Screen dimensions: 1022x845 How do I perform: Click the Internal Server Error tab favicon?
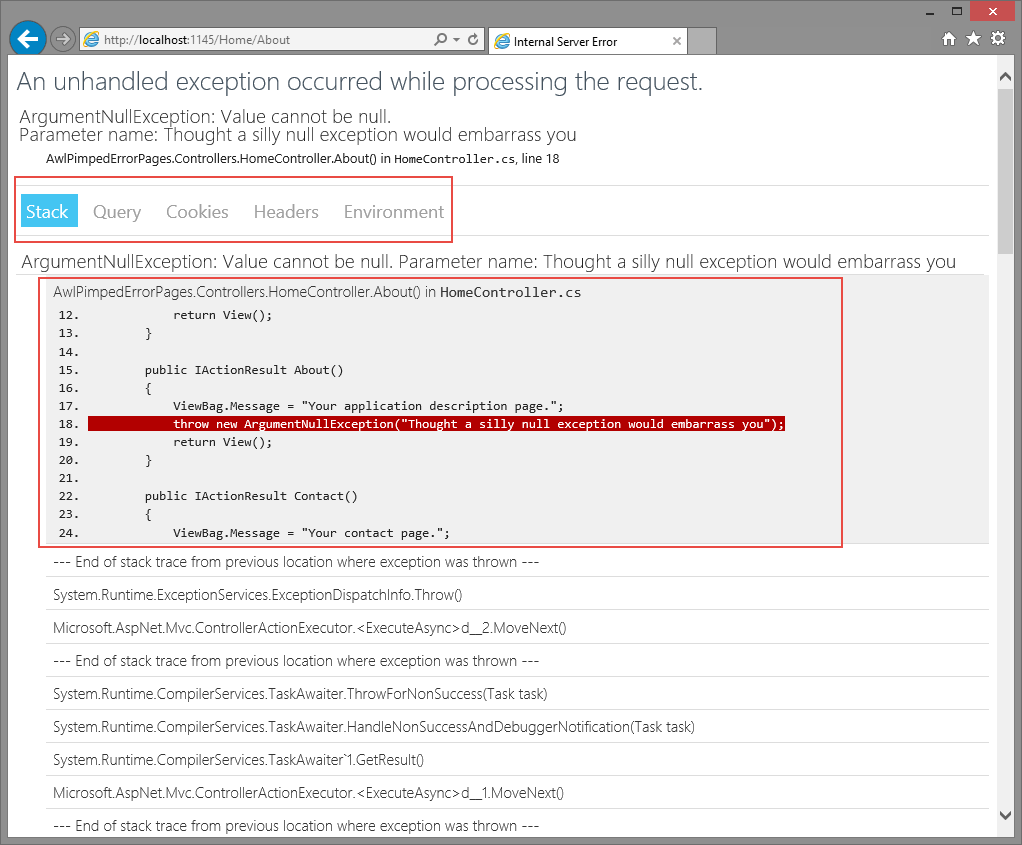pos(503,41)
